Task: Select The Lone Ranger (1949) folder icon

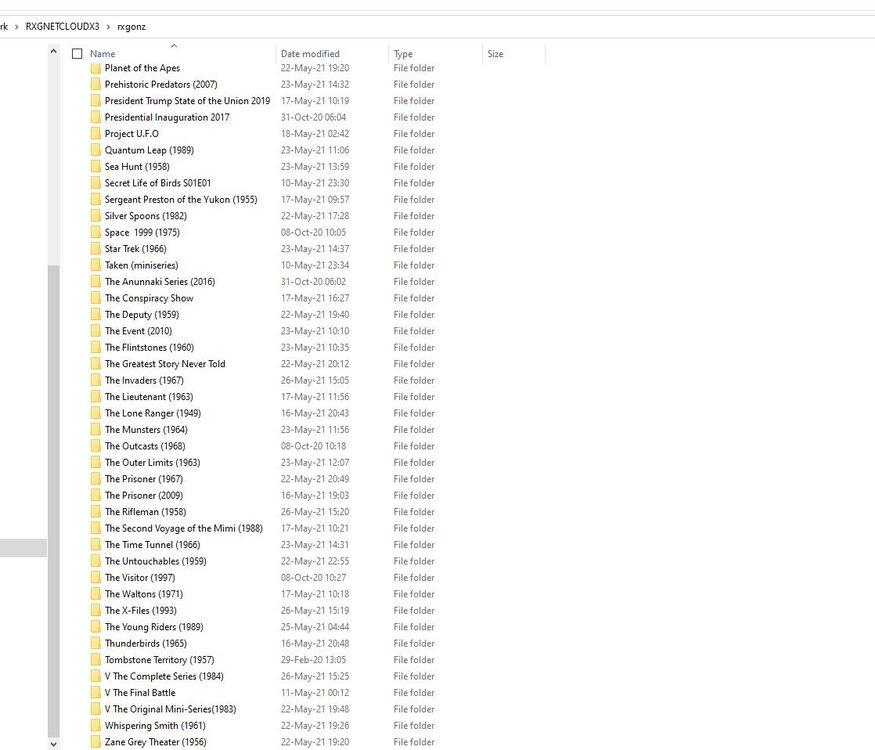Action: pyautogui.click(x=96, y=414)
